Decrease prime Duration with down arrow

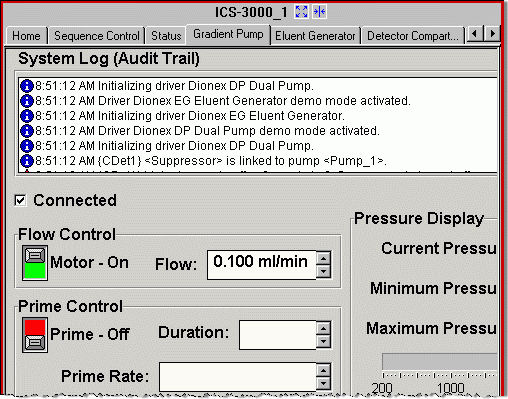pos(323,342)
